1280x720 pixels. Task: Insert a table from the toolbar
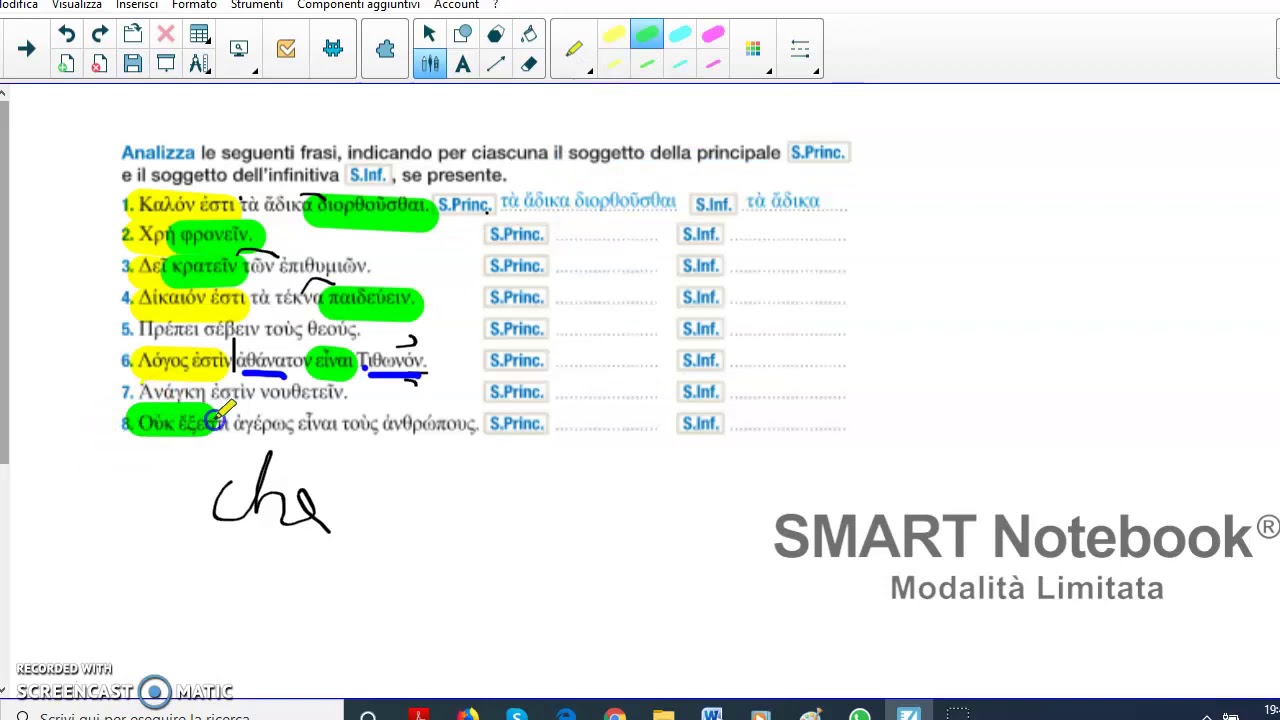199,35
